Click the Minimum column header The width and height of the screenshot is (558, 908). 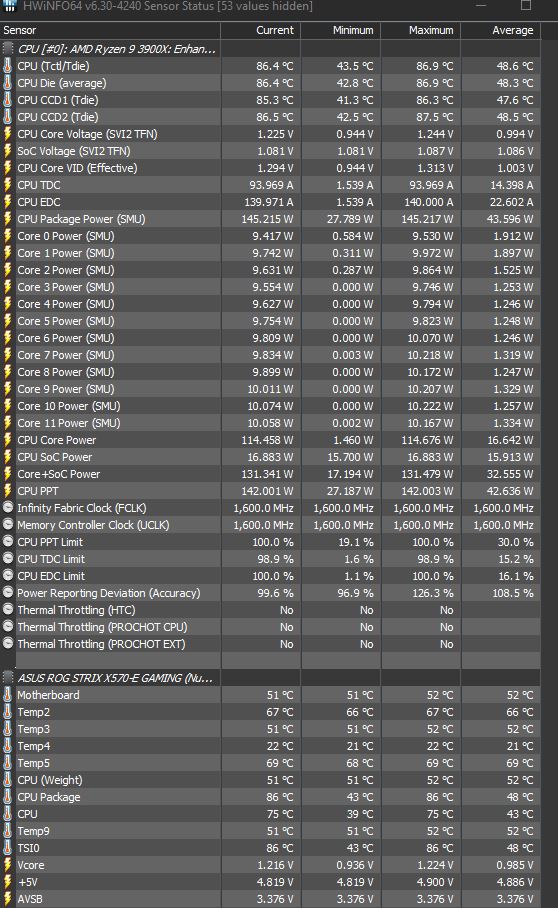pos(340,30)
